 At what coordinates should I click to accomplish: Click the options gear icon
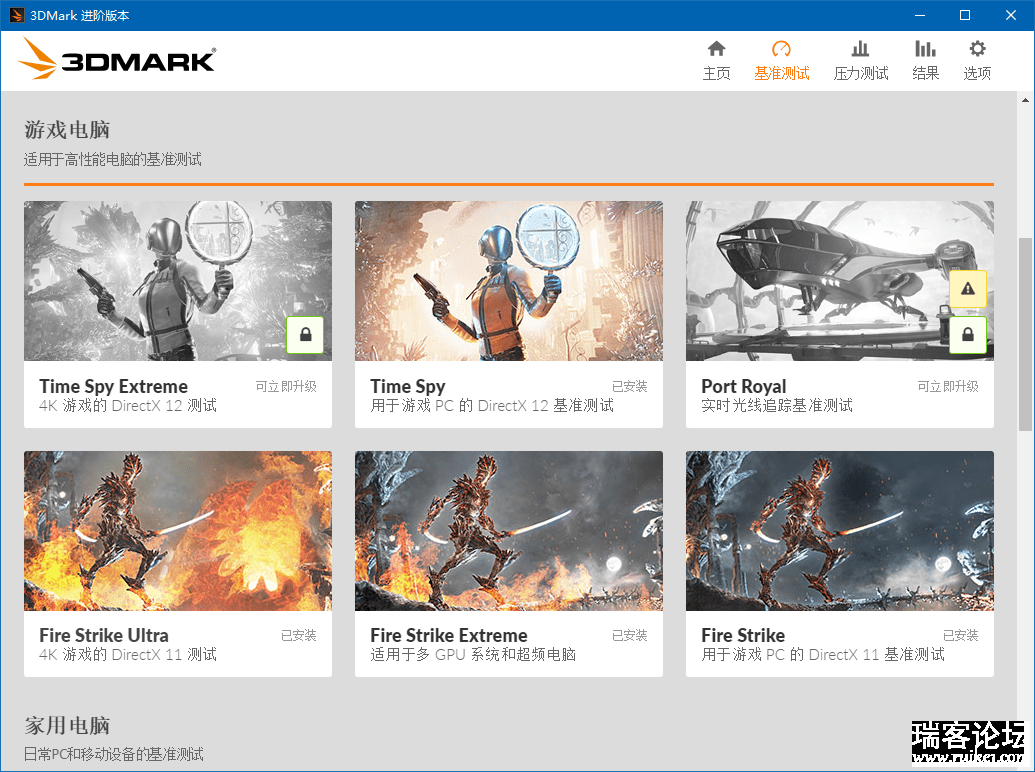point(977,49)
